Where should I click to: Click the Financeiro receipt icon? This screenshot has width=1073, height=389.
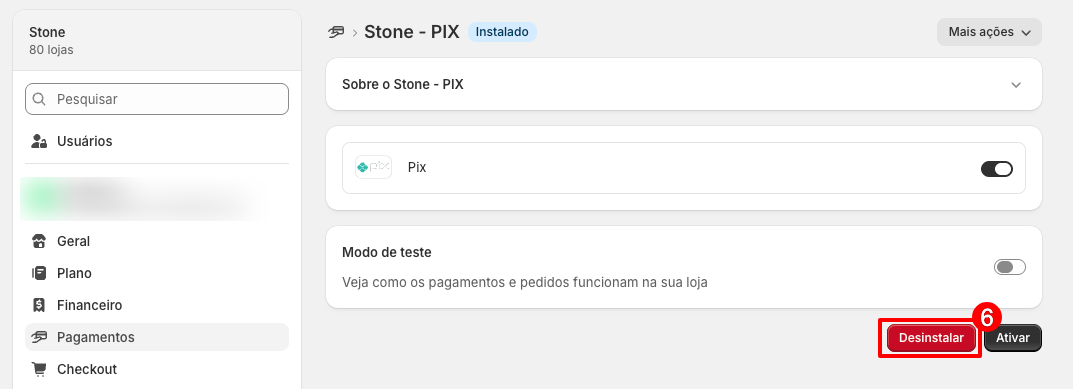(39, 305)
